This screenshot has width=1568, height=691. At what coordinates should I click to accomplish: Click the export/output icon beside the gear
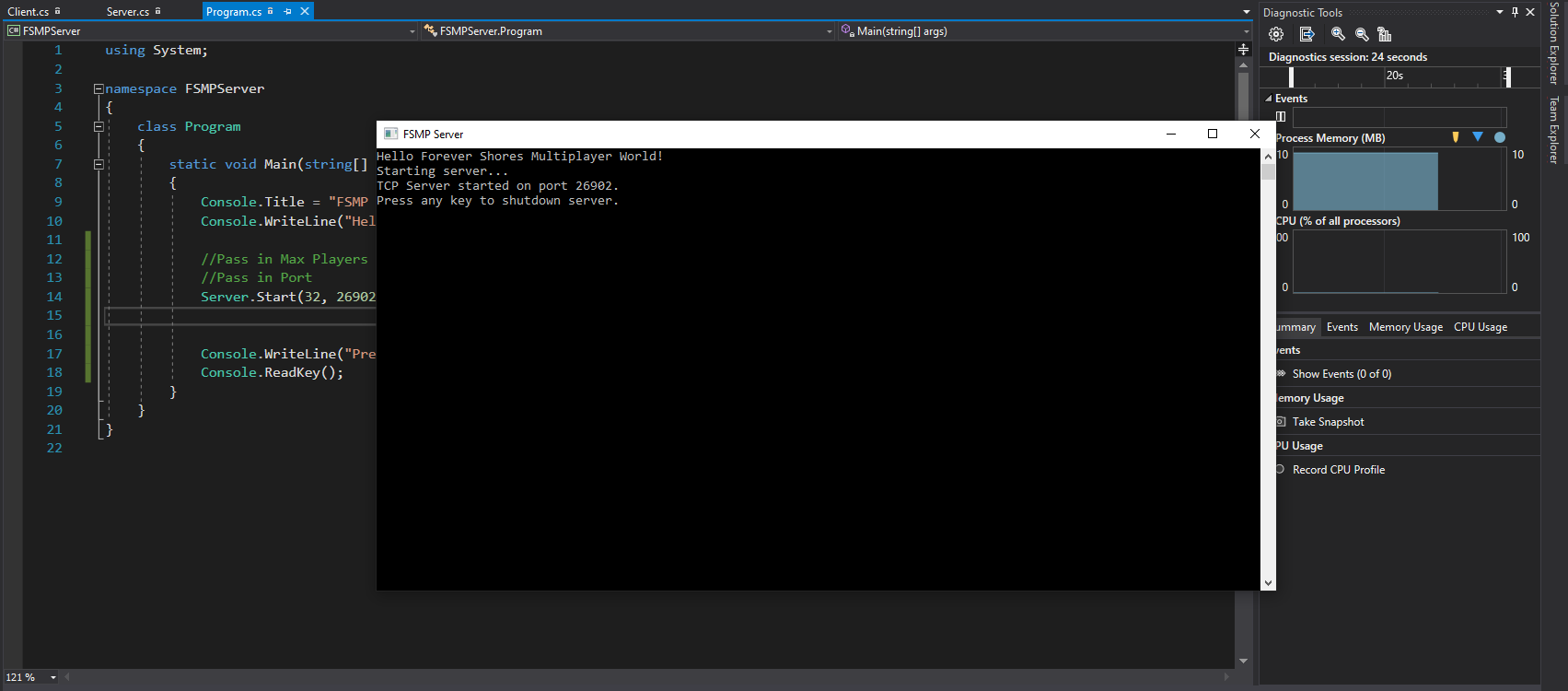click(x=1307, y=34)
